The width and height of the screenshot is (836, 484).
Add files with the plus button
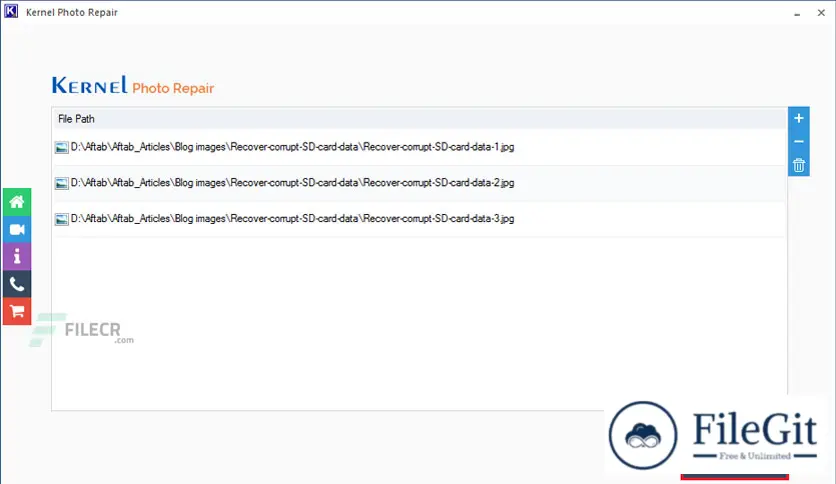[x=799, y=118]
